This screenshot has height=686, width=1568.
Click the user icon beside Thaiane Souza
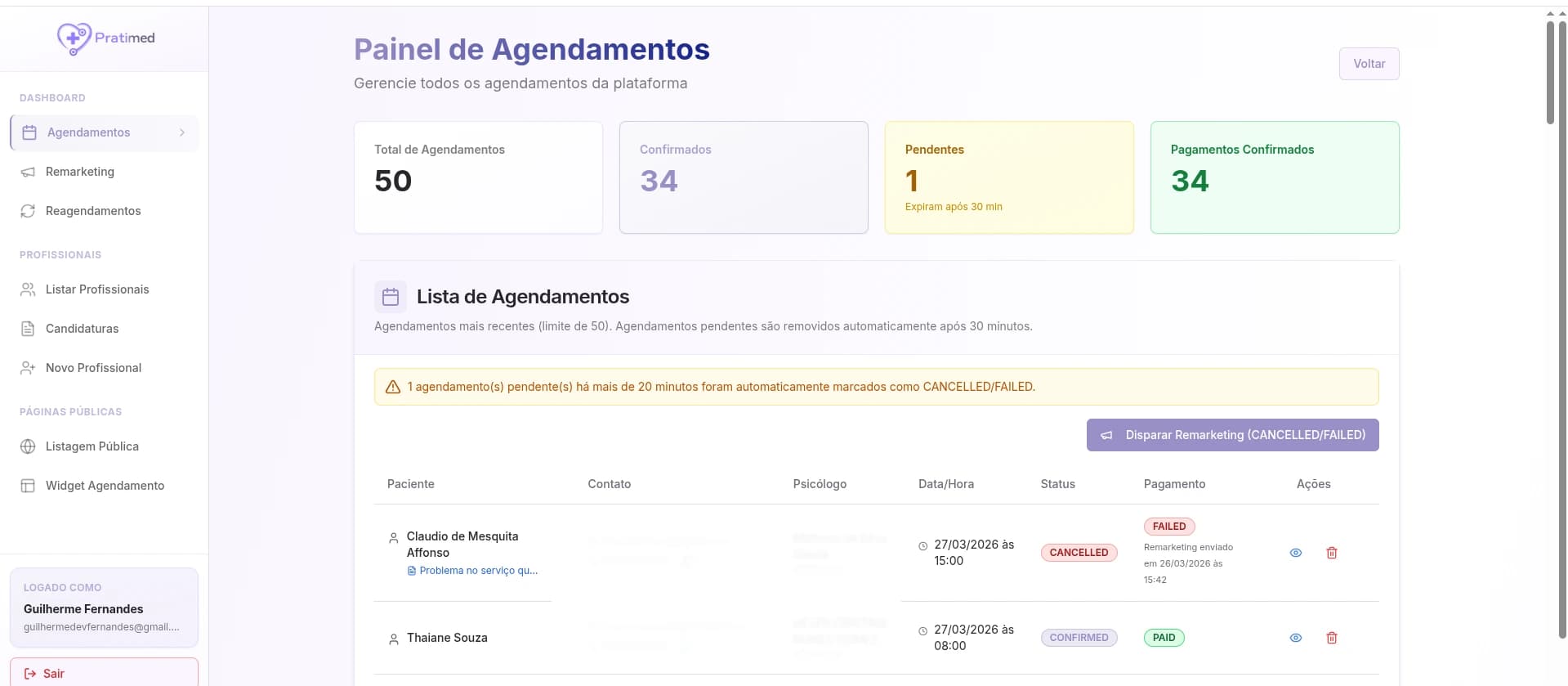pyautogui.click(x=394, y=639)
